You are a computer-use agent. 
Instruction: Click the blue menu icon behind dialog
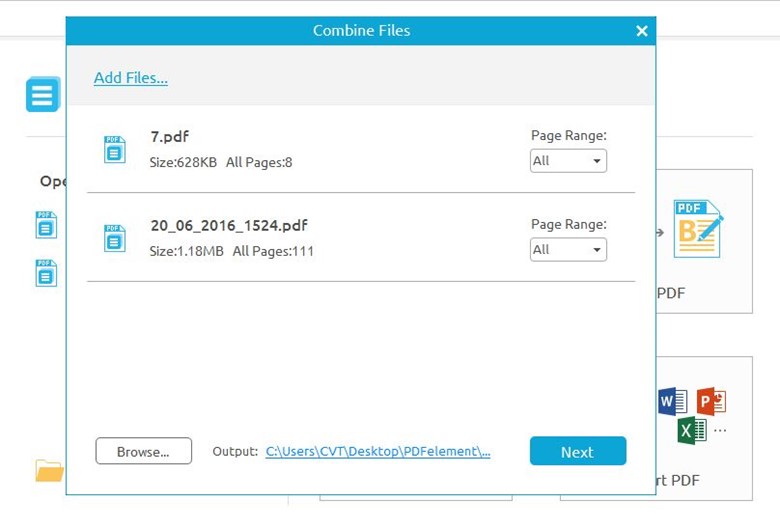(x=43, y=96)
